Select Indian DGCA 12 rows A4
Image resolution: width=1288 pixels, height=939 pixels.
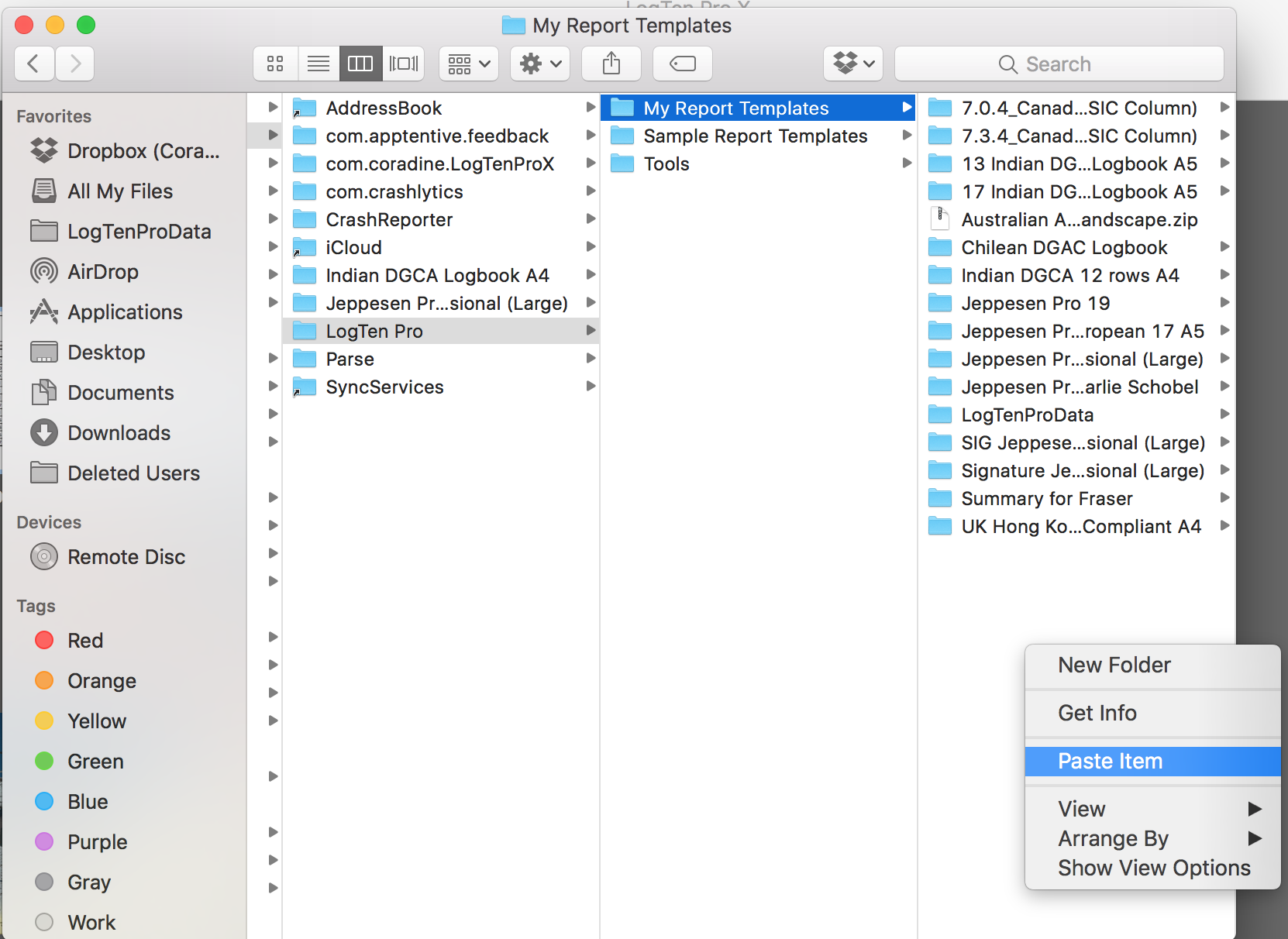click(1076, 275)
